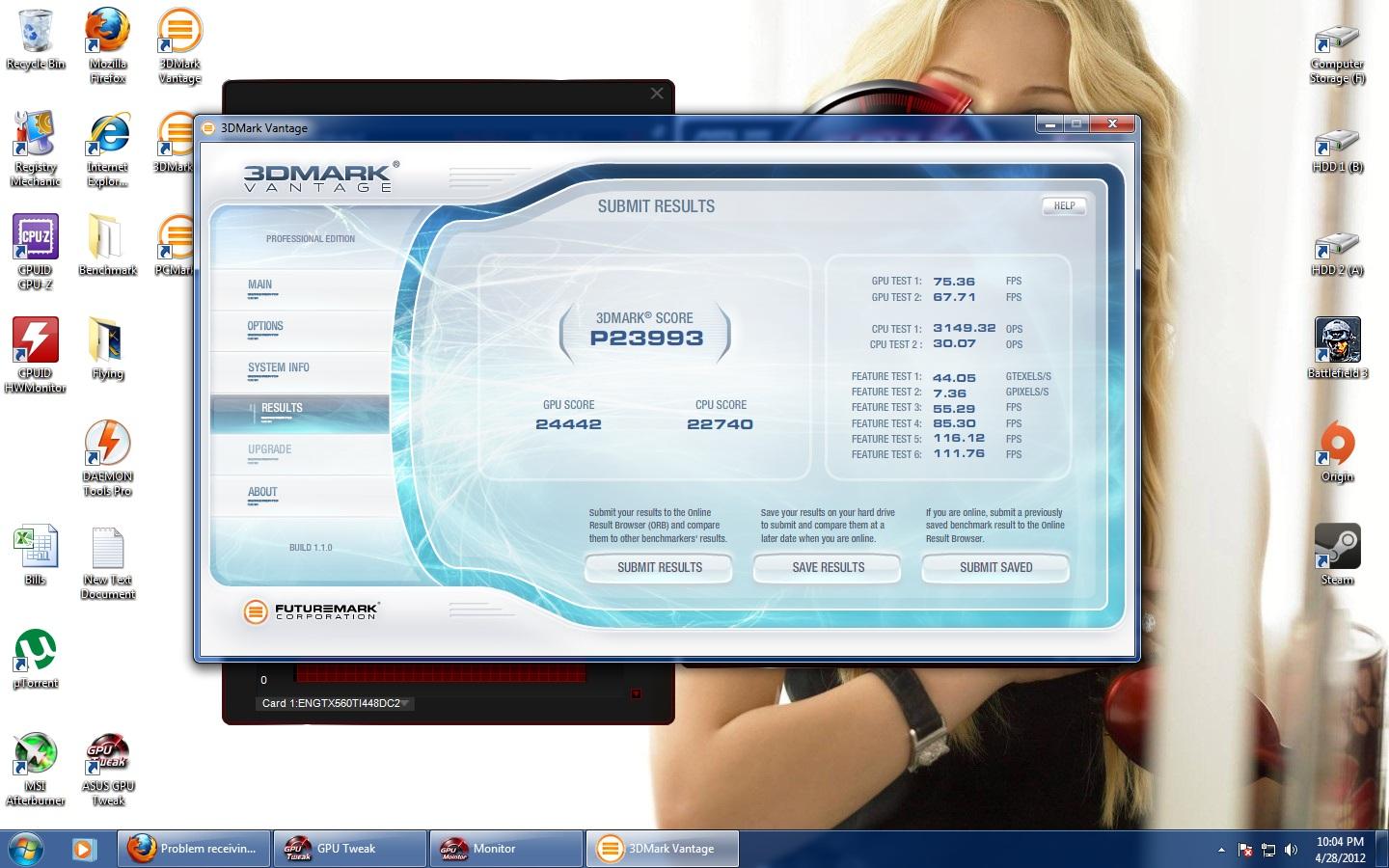
Task: Launch ASUS GPU Tweak desktop shortcut
Action: pyautogui.click(x=107, y=768)
